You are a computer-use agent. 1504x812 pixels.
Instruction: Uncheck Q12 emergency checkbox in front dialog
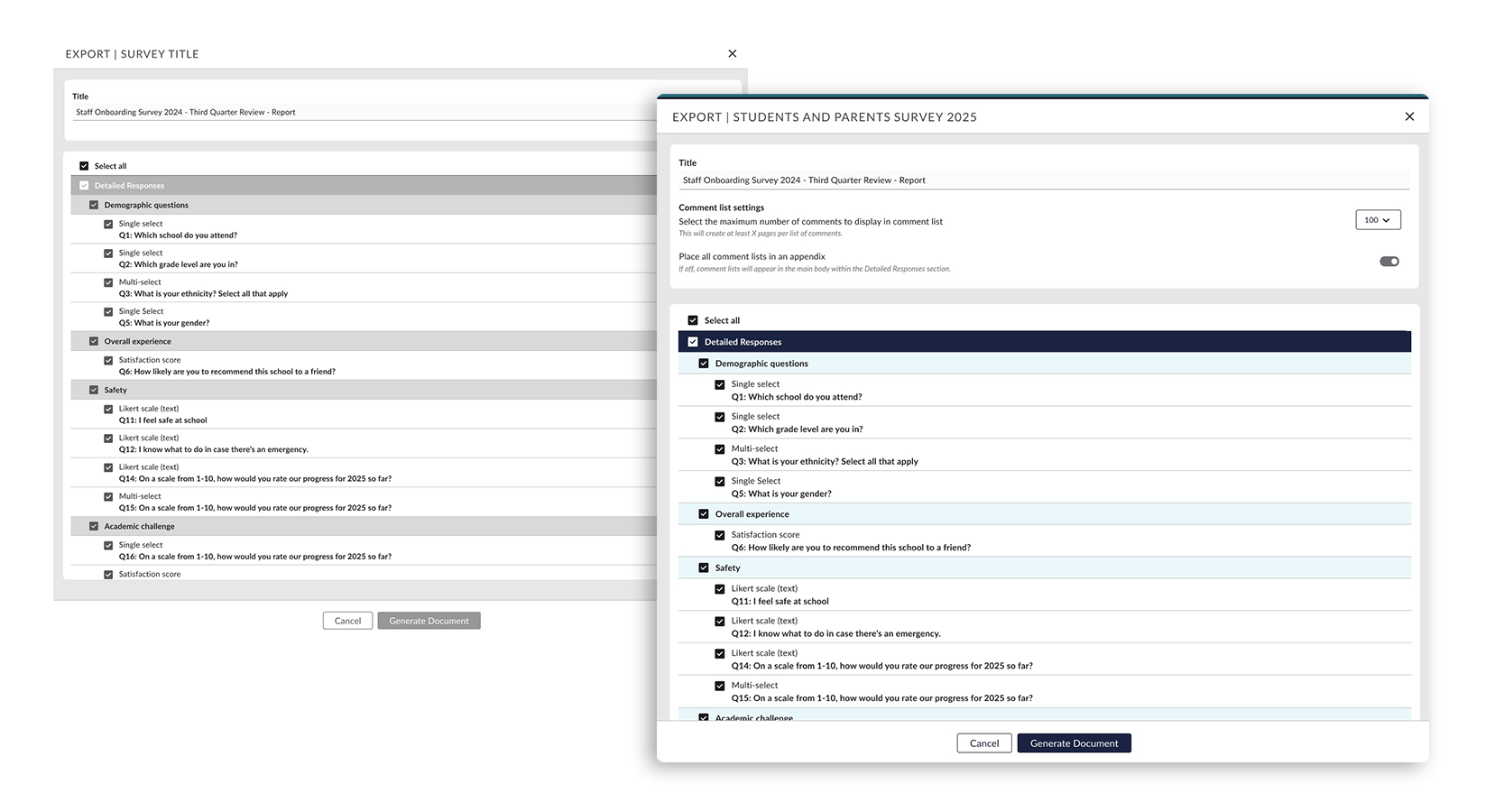click(720, 622)
